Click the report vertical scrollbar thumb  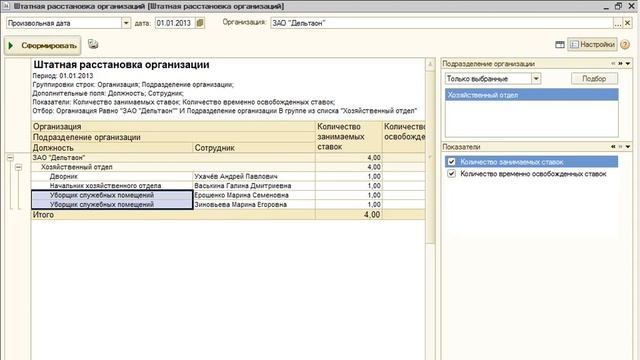click(x=430, y=157)
